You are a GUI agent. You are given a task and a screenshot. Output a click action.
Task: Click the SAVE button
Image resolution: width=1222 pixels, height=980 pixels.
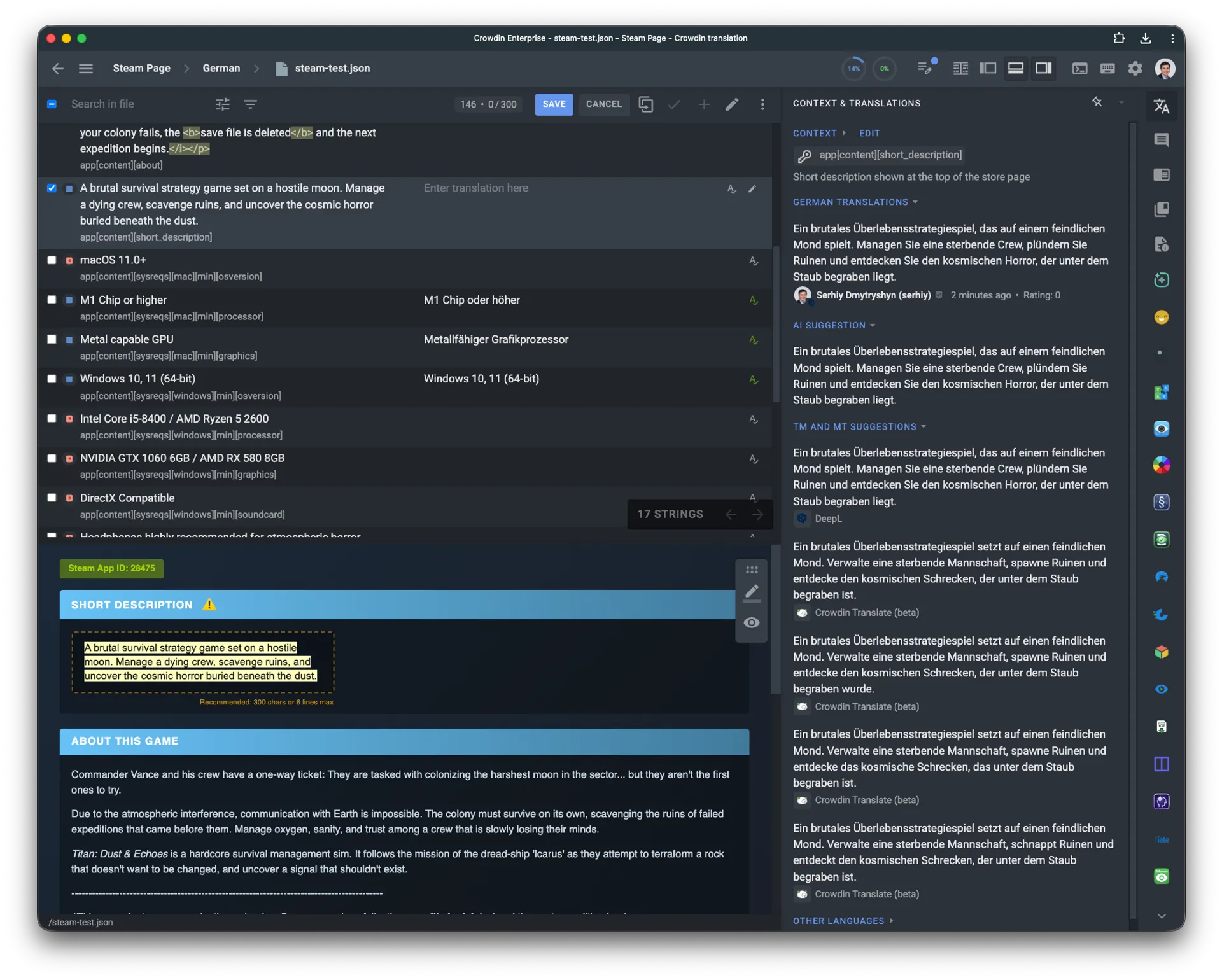click(554, 104)
